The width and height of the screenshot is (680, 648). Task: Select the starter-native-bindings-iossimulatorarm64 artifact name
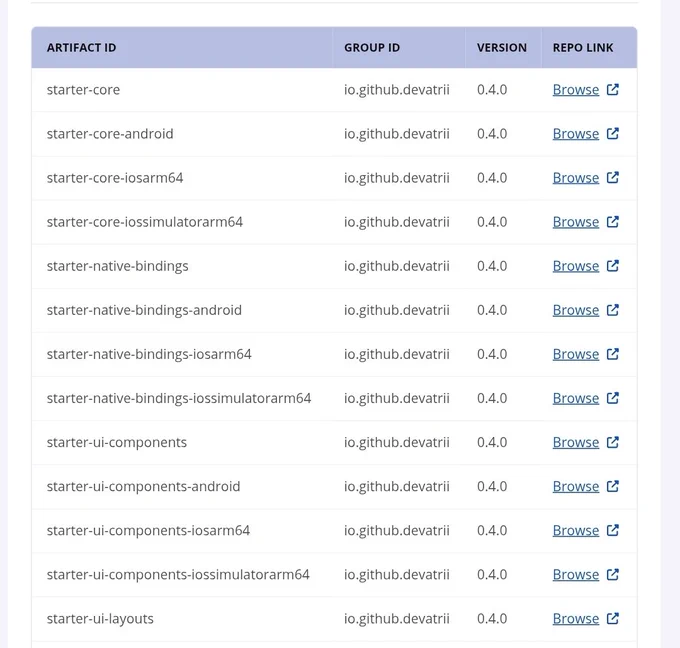click(x=179, y=398)
